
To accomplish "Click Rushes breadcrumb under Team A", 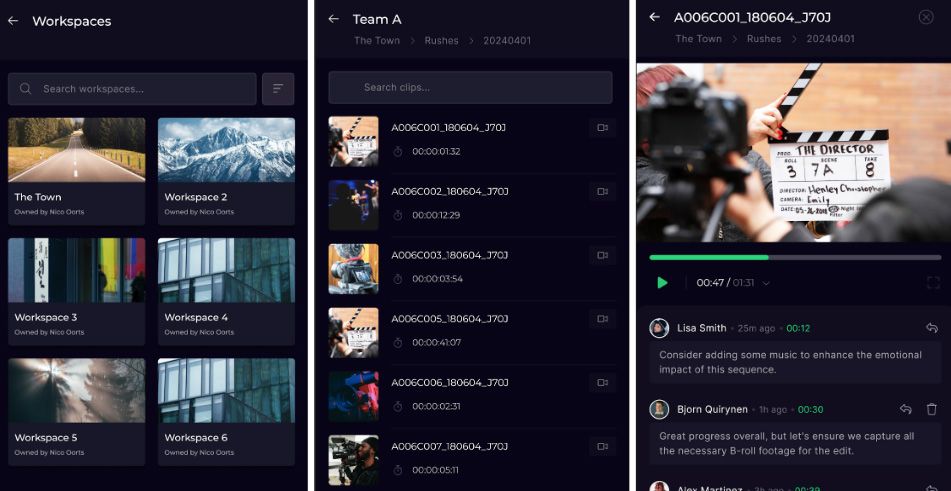I will (x=442, y=41).
